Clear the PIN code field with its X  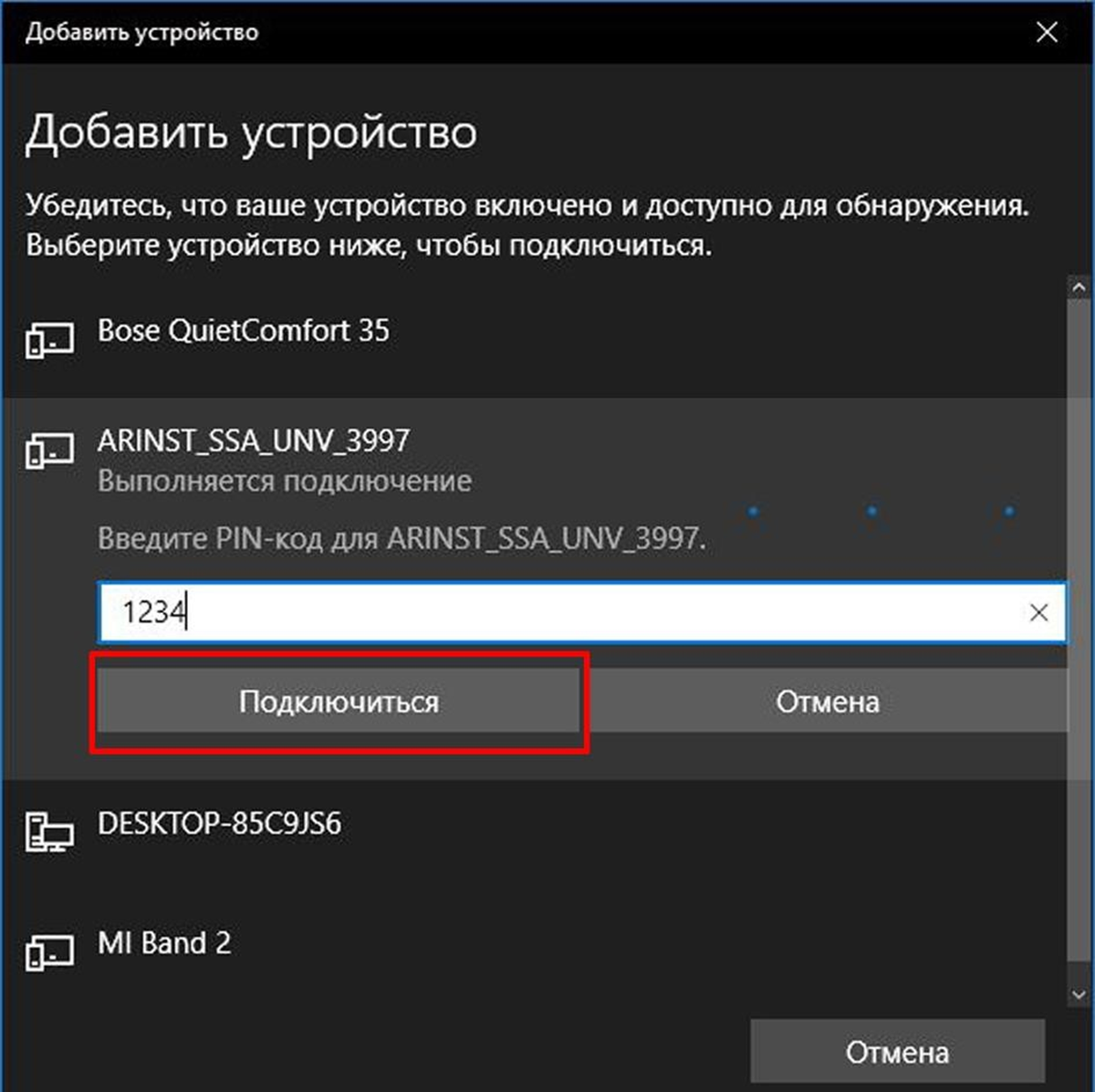coord(1038,612)
